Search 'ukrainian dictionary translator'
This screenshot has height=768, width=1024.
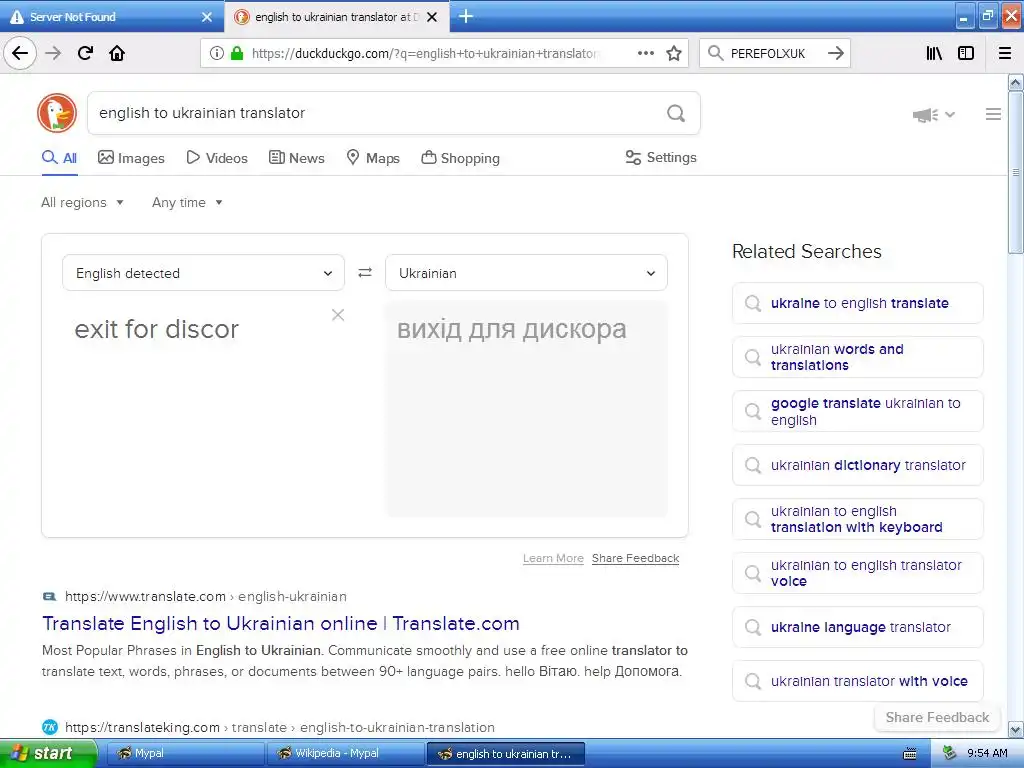(857, 465)
